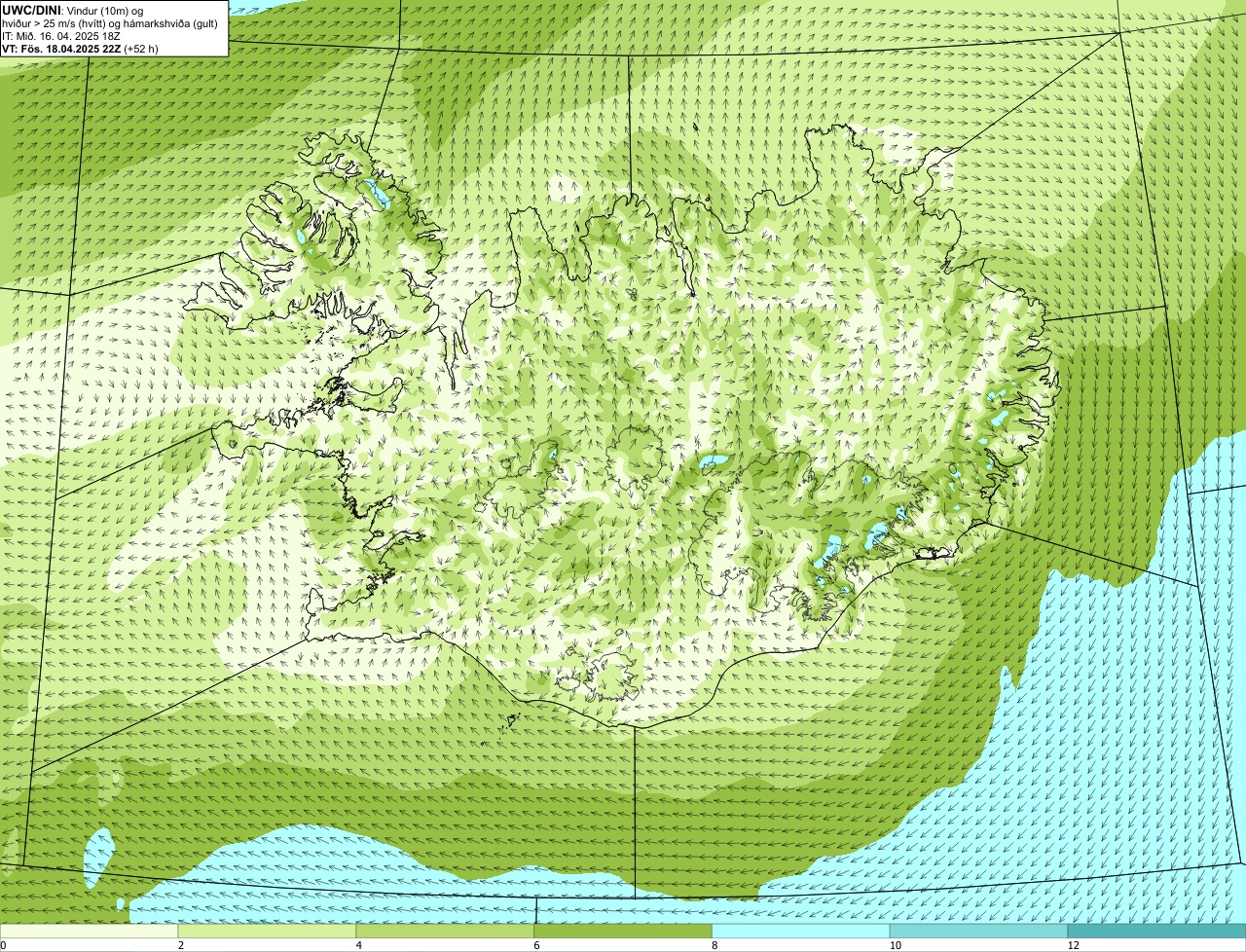Pick the above-12 m/s dark teal segment
This screenshot has width=1246, height=952.
pos(1157,932)
